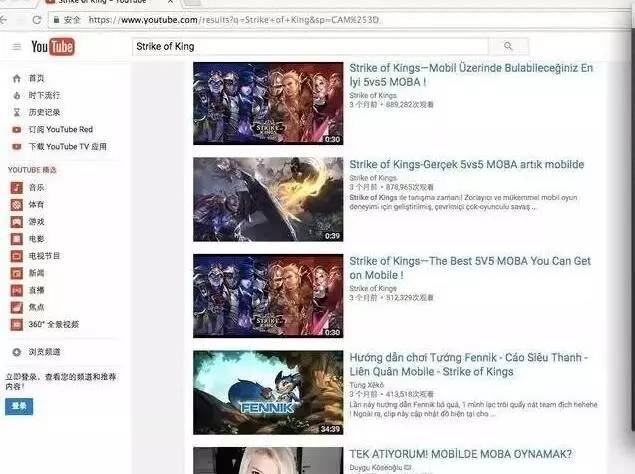This screenshot has width=635, height=474.
Task: Click the YouTube logo
Action: tap(53, 47)
